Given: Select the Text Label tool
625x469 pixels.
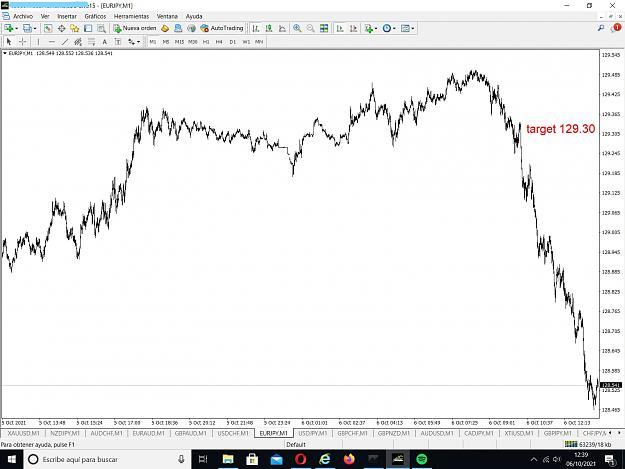Looking at the screenshot, I should [118, 42].
